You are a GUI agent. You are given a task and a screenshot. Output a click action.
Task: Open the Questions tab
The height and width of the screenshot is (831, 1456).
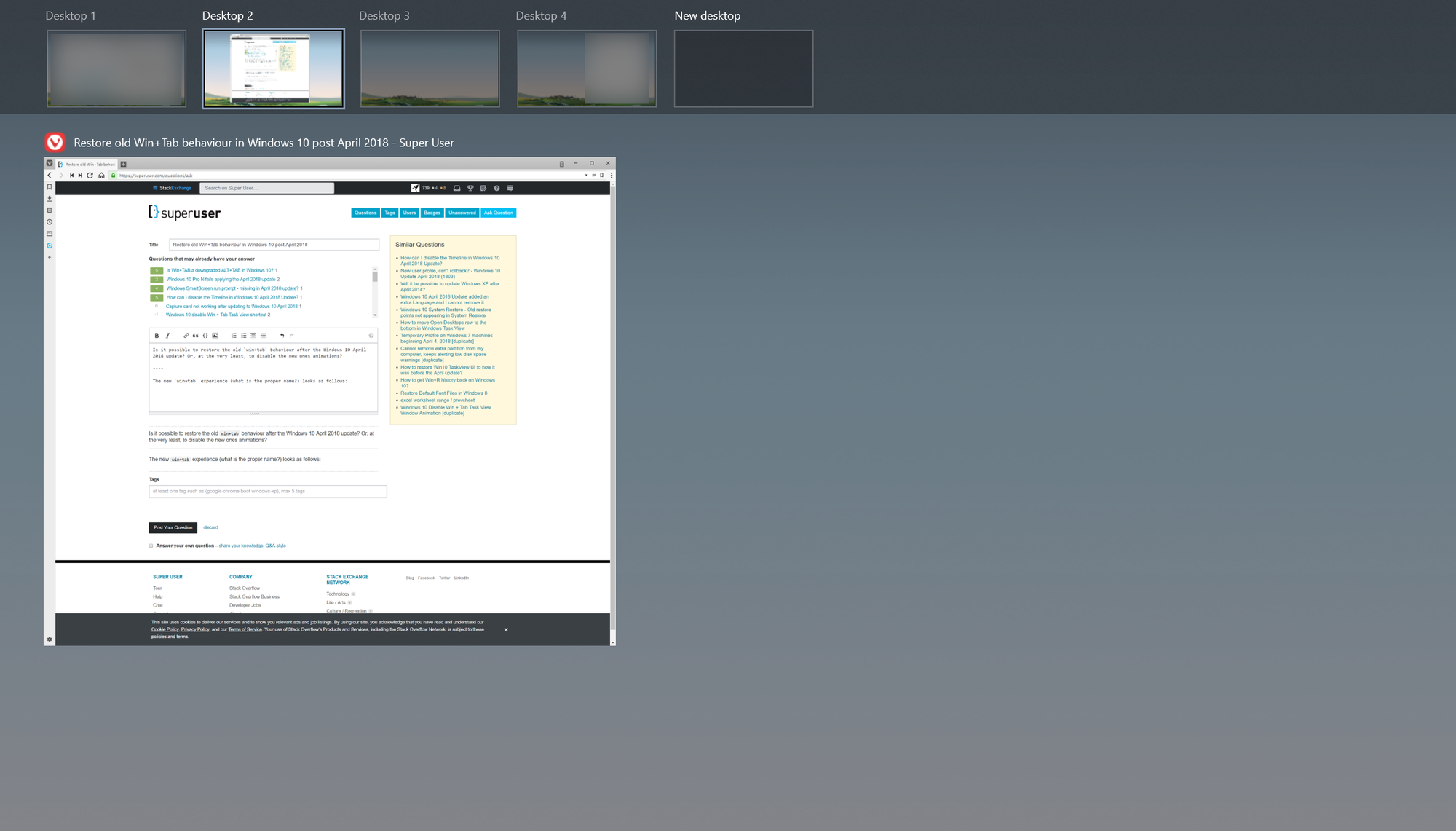pos(365,213)
